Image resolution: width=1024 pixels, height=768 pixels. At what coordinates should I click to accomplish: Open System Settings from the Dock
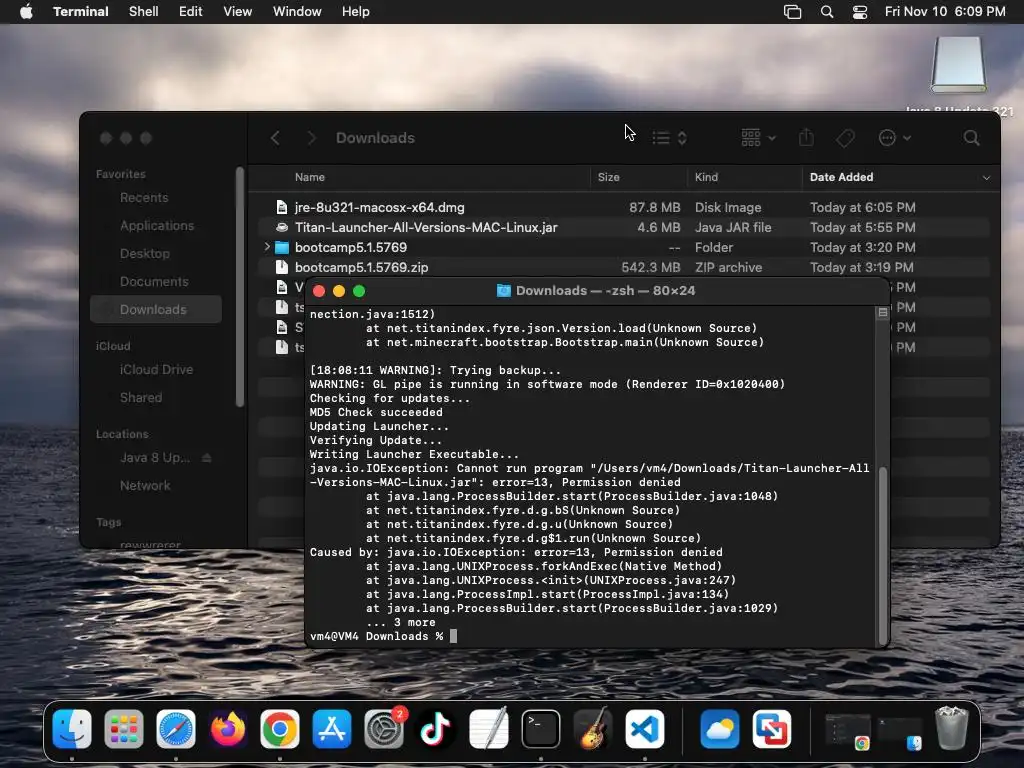tap(384, 728)
